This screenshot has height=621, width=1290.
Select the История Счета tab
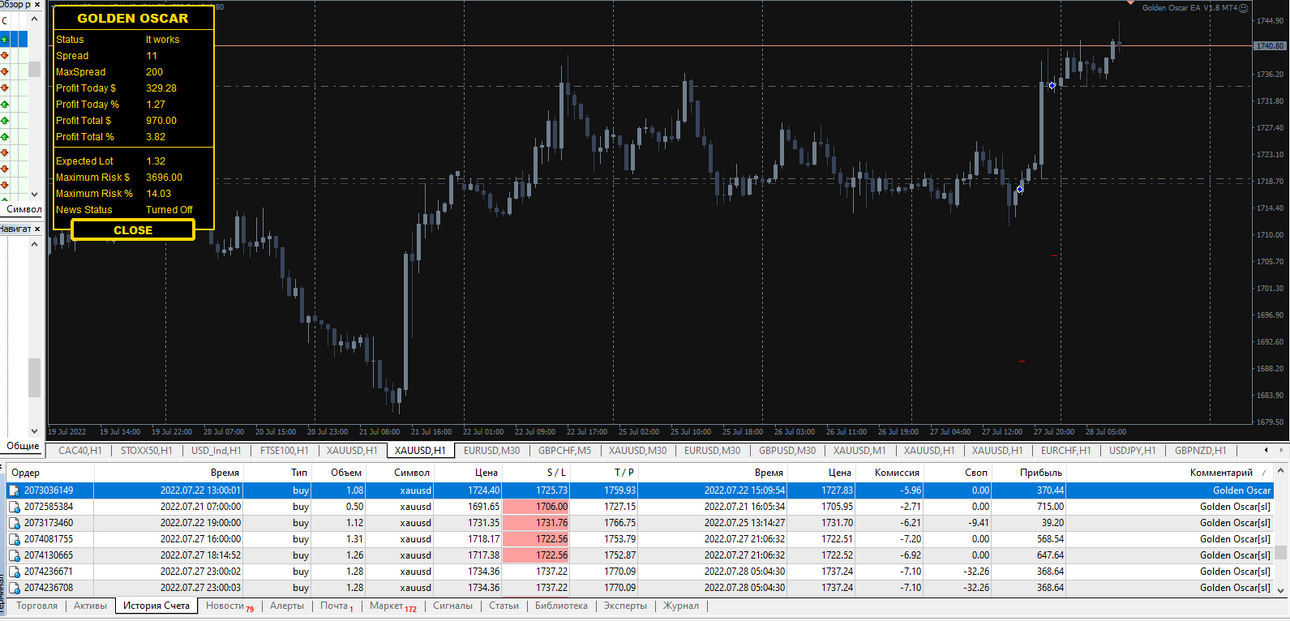(x=156, y=606)
